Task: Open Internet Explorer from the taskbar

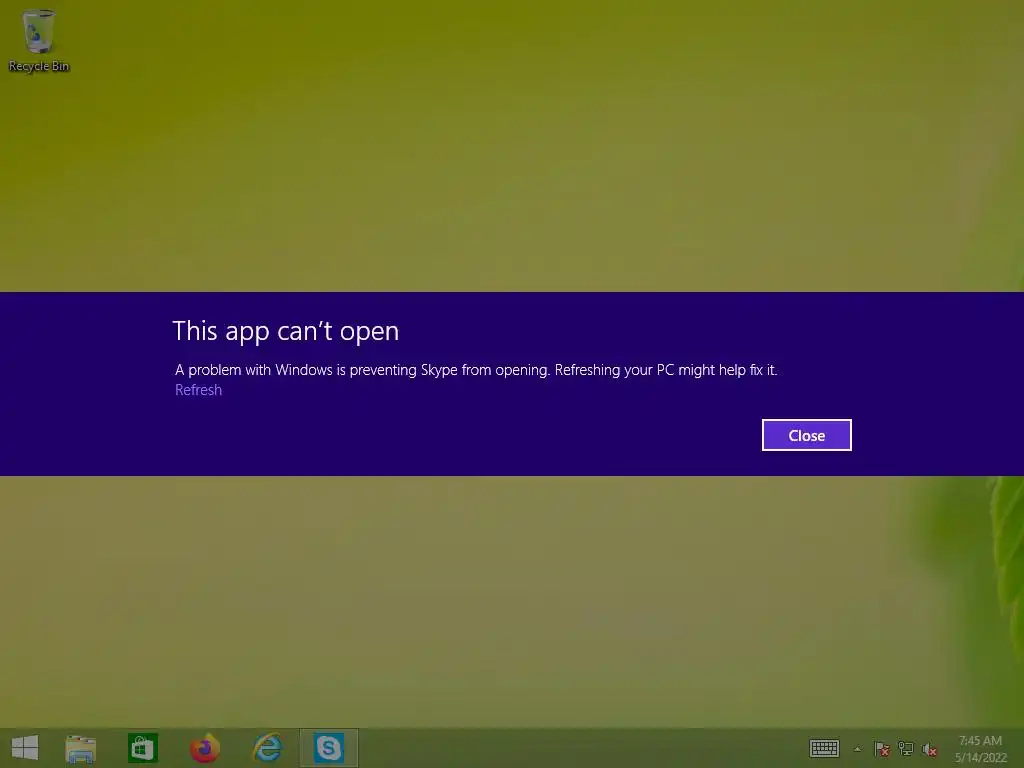Action: click(x=267, y=748)
